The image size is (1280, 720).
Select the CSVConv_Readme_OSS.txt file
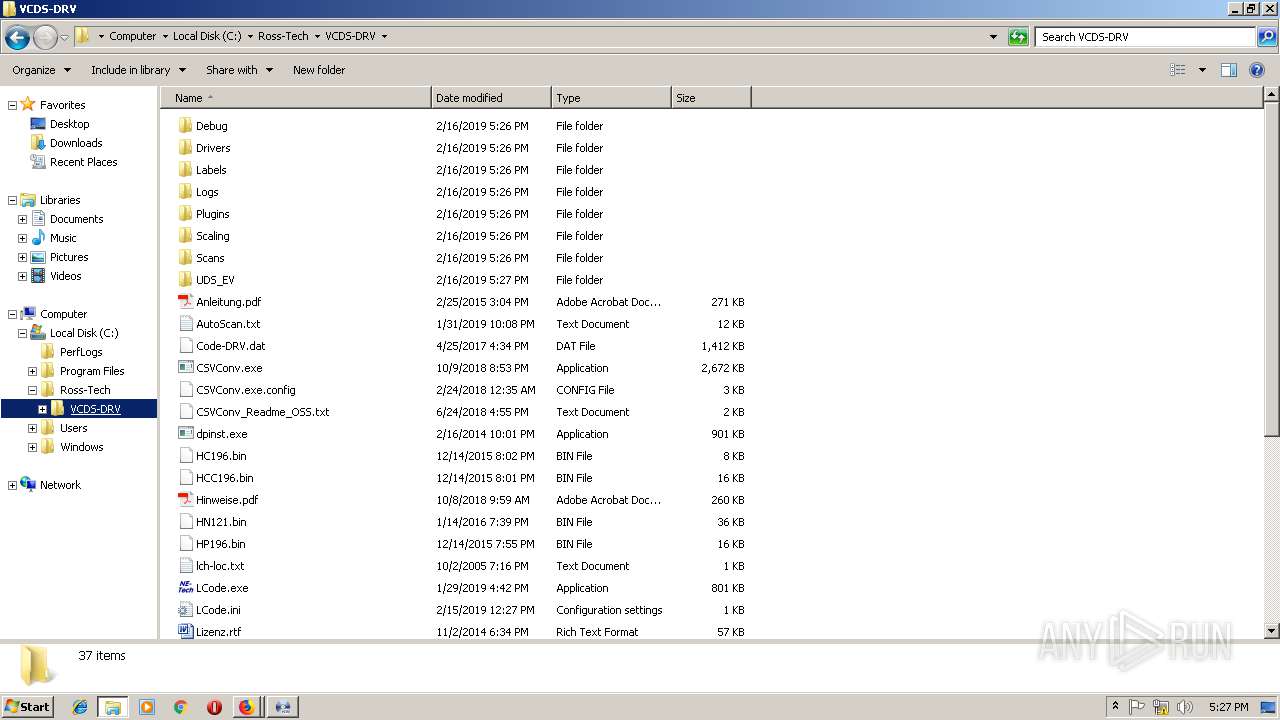pyautogui.click(x=262, y=412)
